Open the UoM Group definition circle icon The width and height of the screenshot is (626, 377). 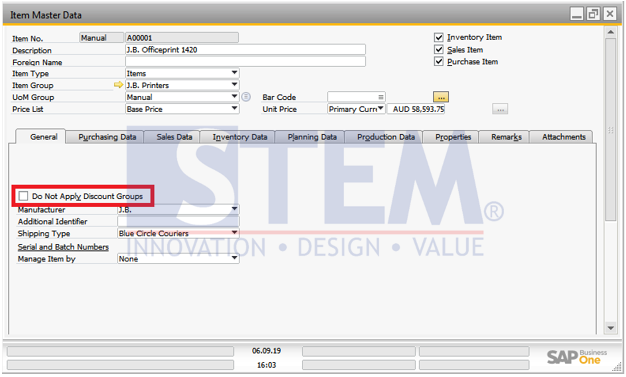coord(246,97)
